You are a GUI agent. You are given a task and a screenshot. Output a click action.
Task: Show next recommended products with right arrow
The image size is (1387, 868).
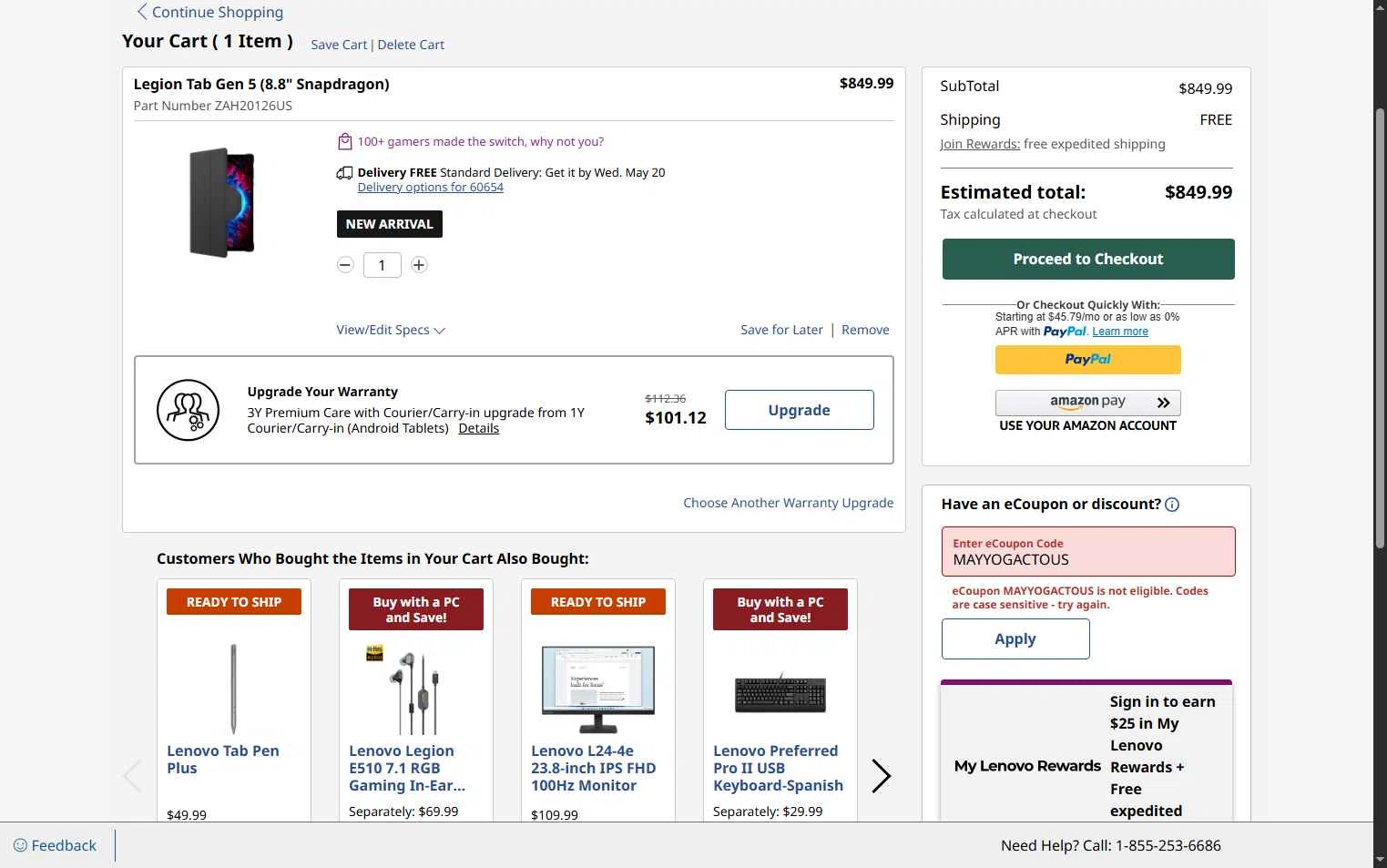pos(881,776)
